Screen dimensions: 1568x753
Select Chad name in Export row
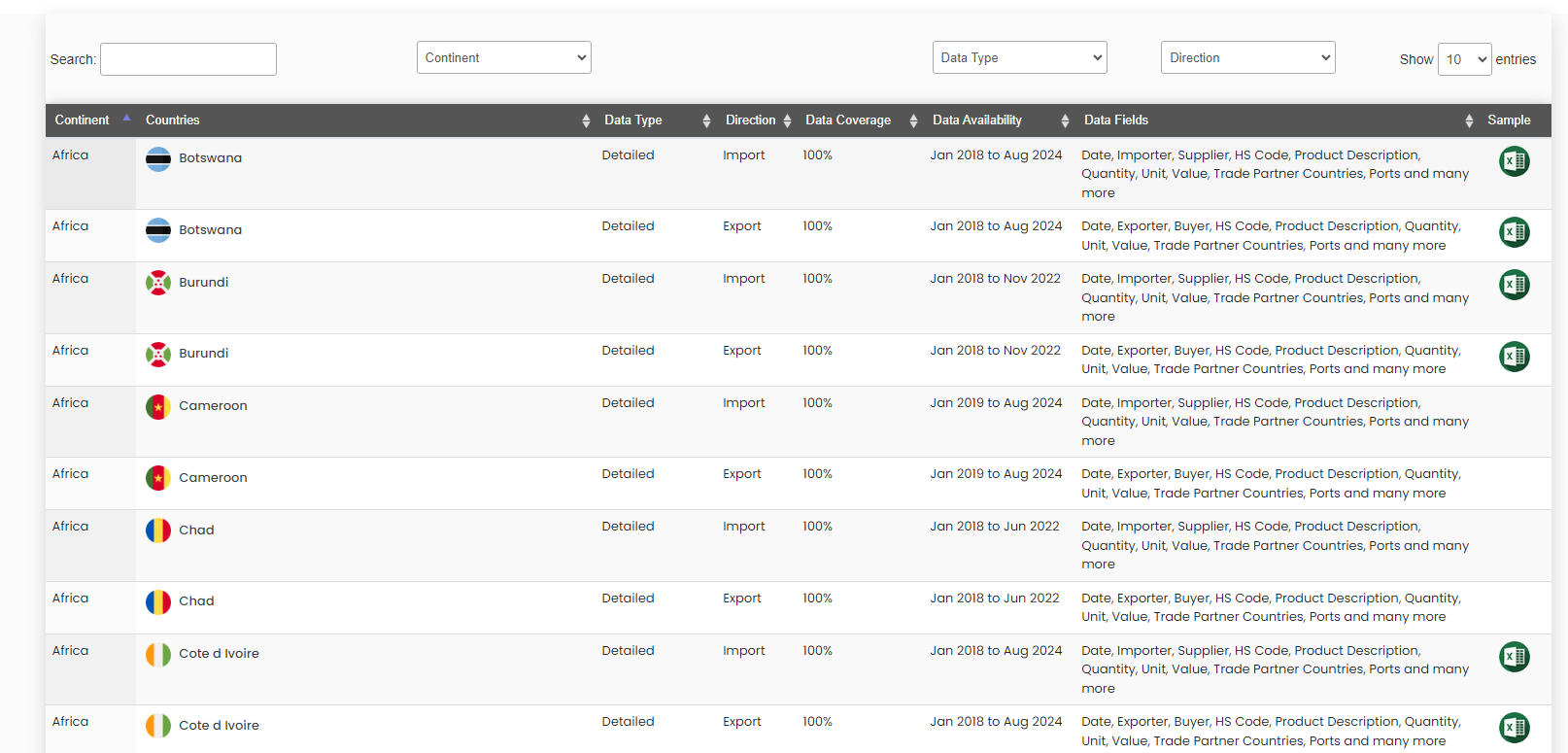coord(196,601)
